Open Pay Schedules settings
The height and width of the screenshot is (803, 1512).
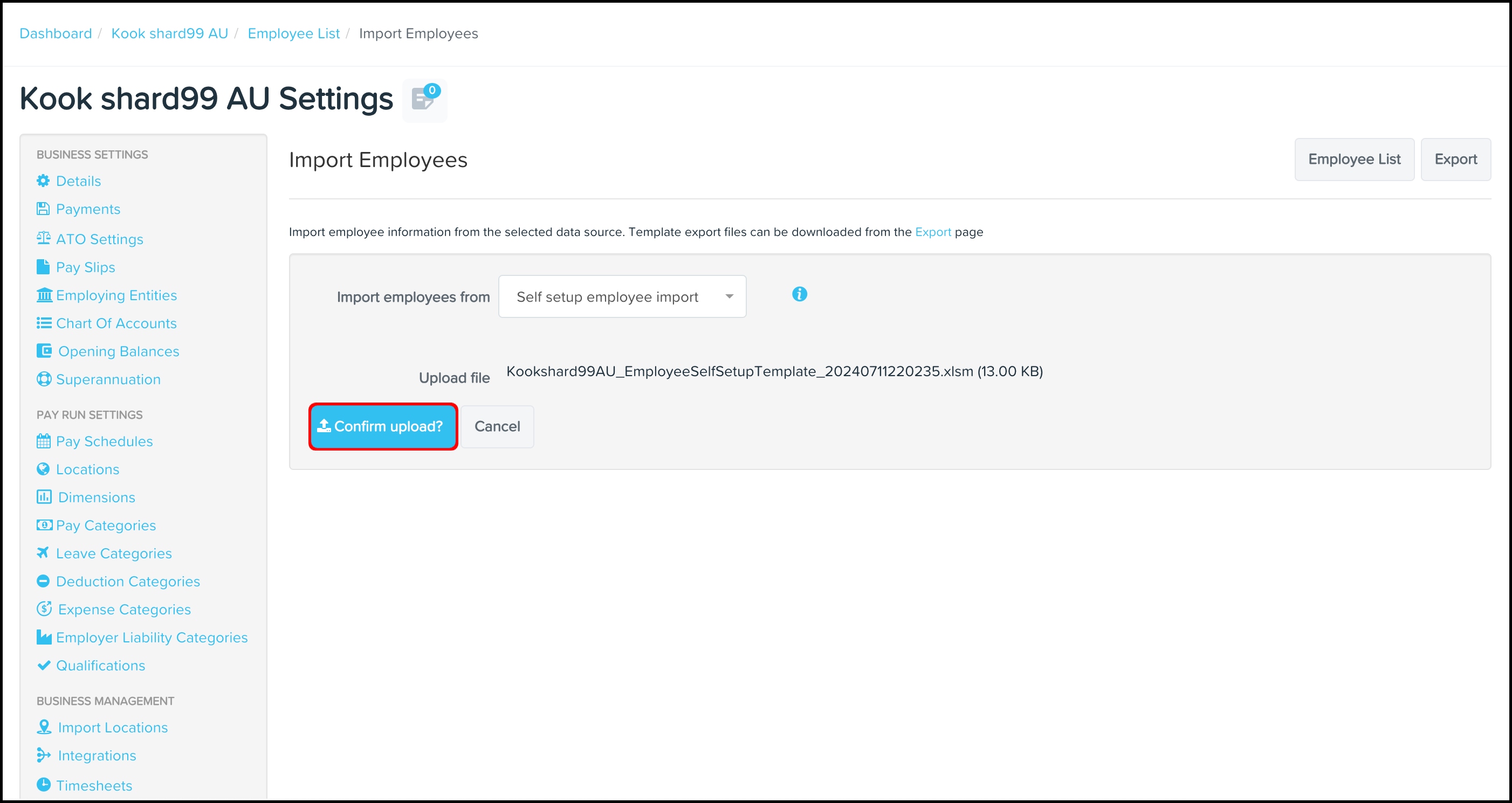(105, 441)
